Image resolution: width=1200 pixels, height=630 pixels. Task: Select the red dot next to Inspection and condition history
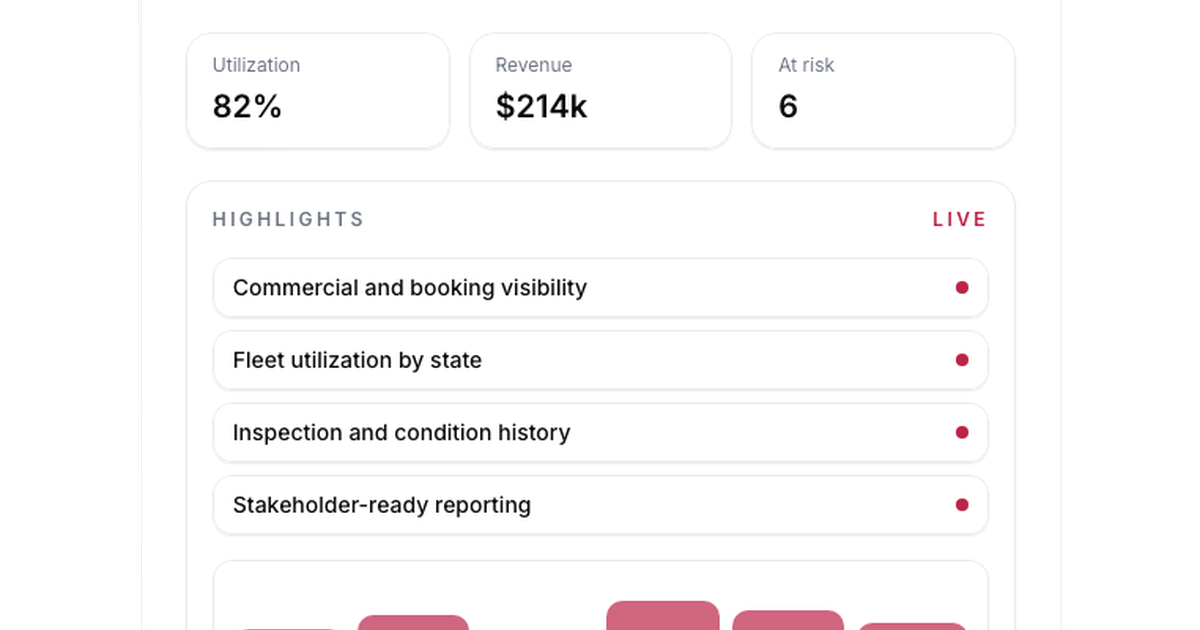tap(962, 432)
